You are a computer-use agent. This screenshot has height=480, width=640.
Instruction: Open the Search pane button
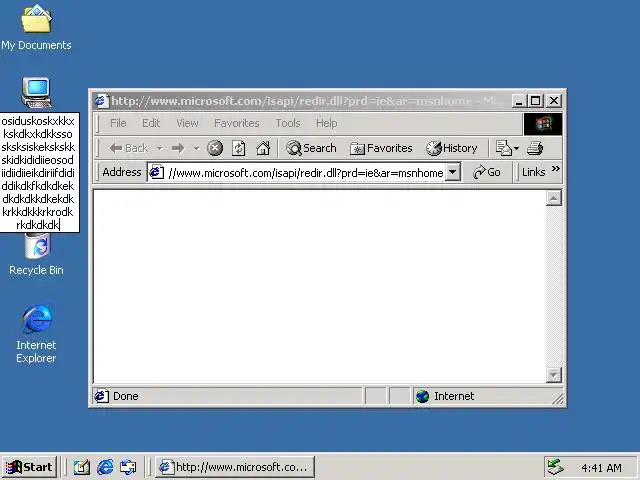click(x=311, y=148)
